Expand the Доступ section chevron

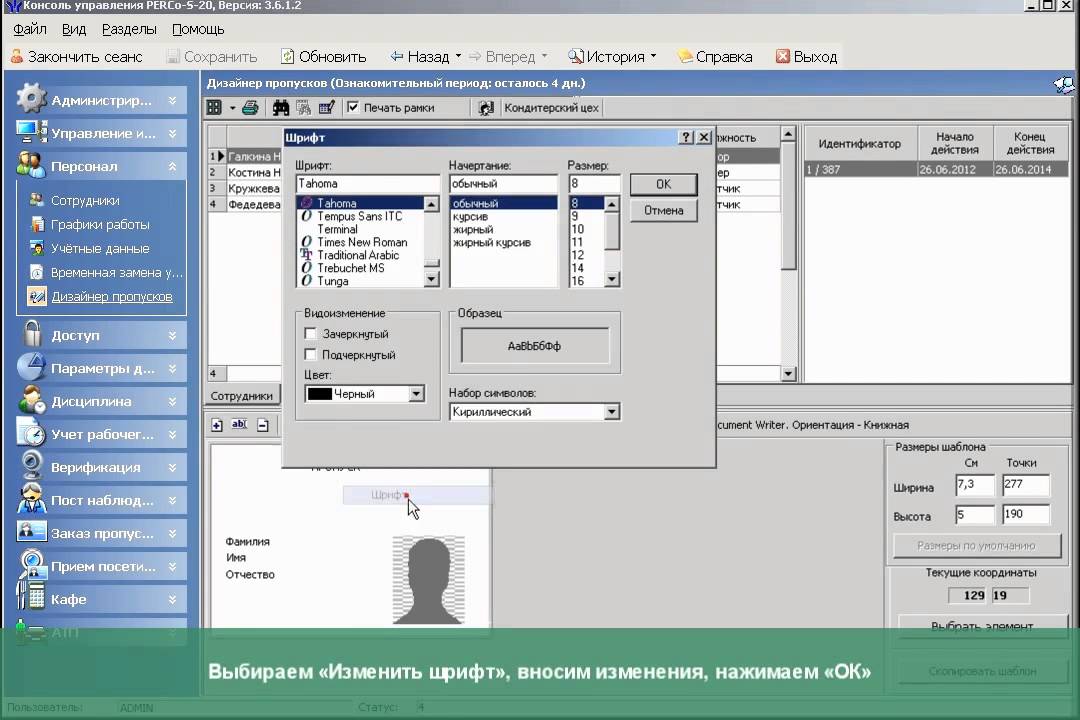click(172, 335)
